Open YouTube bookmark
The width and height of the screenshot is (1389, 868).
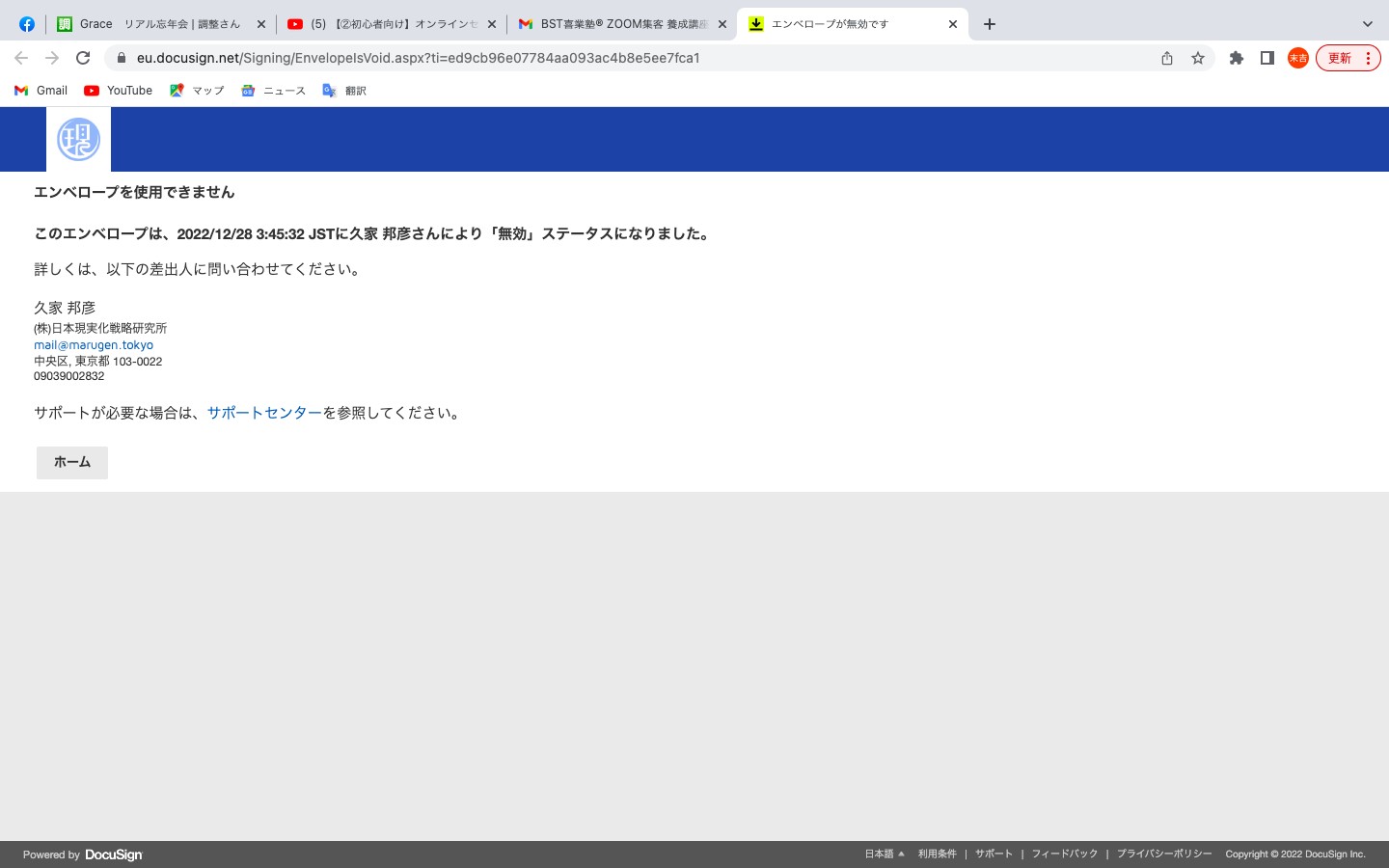point(119,91)
